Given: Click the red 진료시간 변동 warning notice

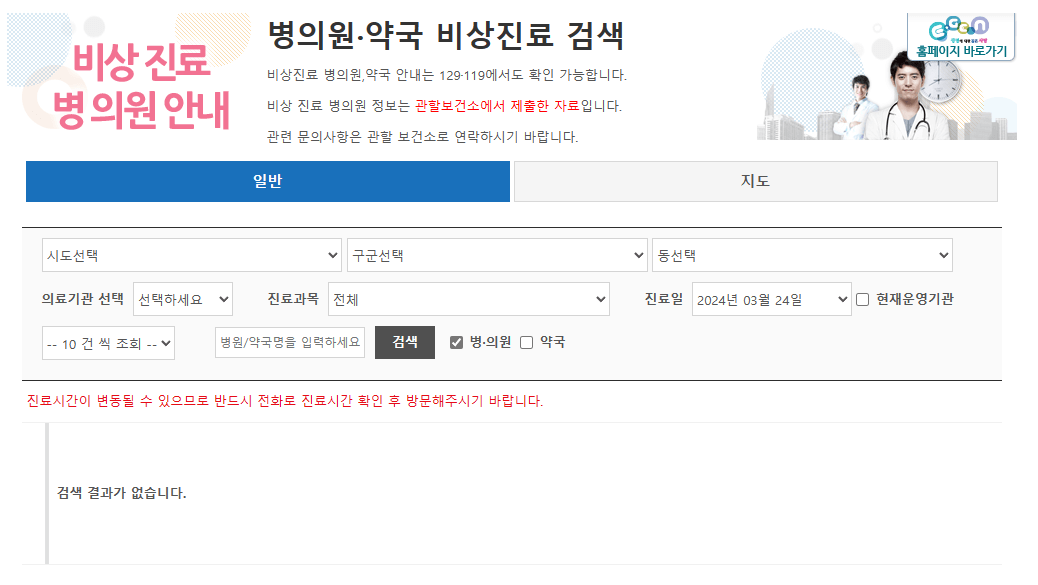Looking at the screenshot, I should (x=285, y=401).
